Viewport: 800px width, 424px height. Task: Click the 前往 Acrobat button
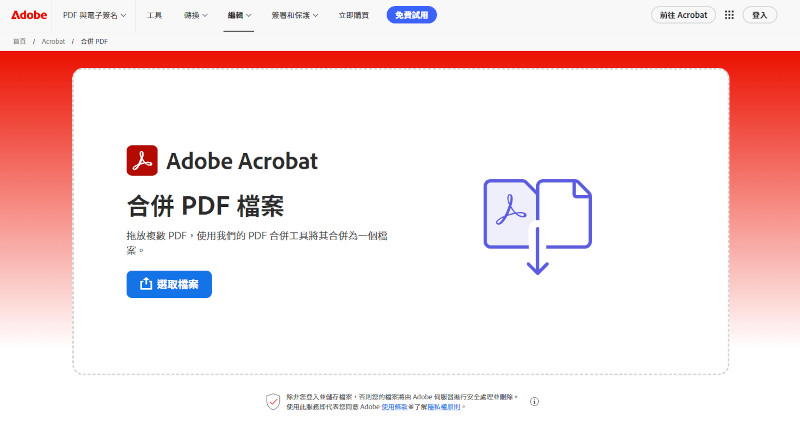(x=683, y=15)
